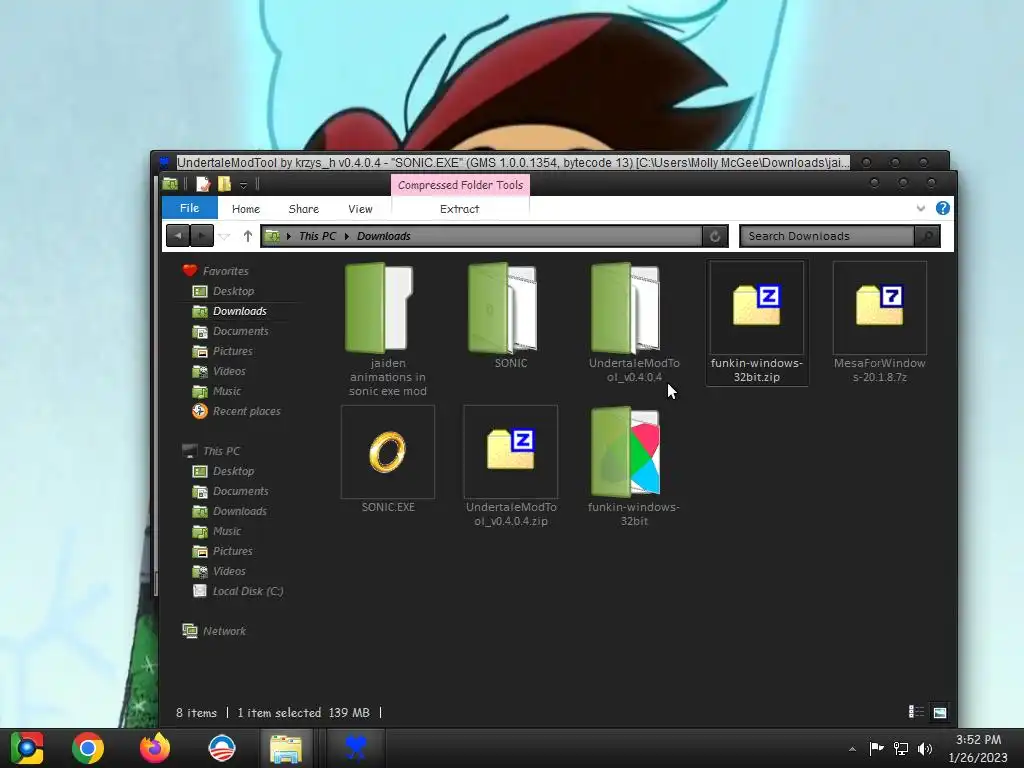
Task: Expand the ribbon with chevron arrow
Action: [921, 208]
